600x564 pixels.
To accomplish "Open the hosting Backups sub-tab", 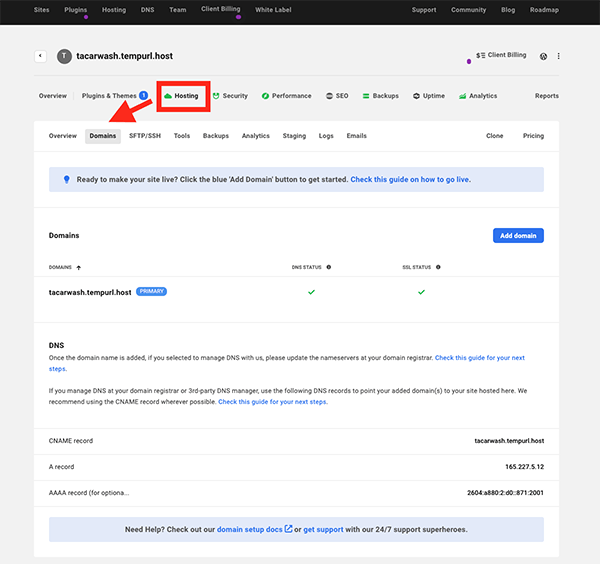I will click(x=216, y=136).
